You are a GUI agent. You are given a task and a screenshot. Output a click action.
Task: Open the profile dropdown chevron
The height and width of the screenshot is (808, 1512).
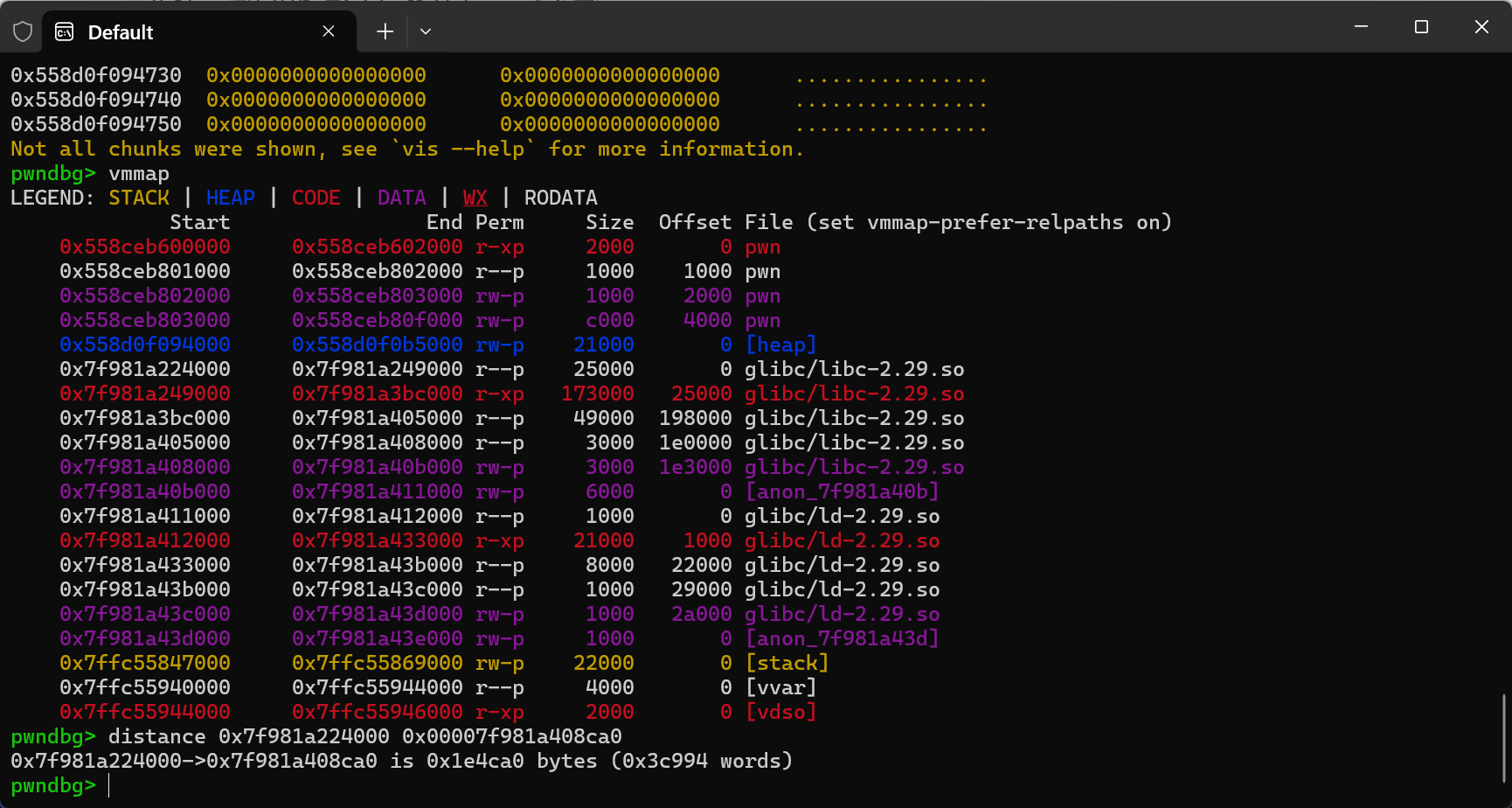click(426, 31)
